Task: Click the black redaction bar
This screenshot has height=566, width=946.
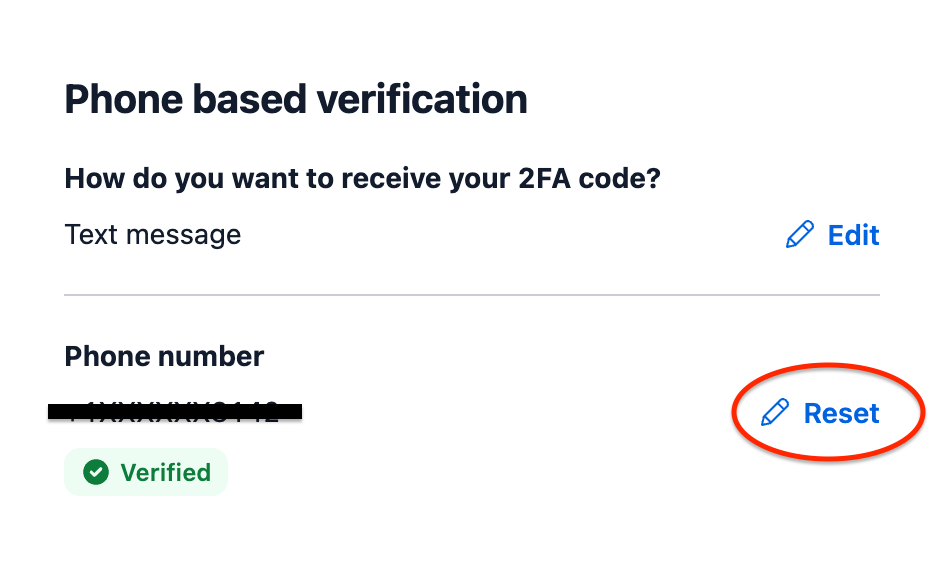Action: coord(175,412)
